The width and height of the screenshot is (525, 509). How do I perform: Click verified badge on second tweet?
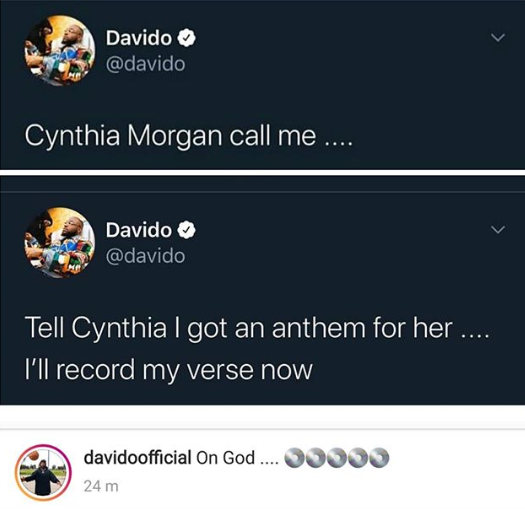(186, 230)
